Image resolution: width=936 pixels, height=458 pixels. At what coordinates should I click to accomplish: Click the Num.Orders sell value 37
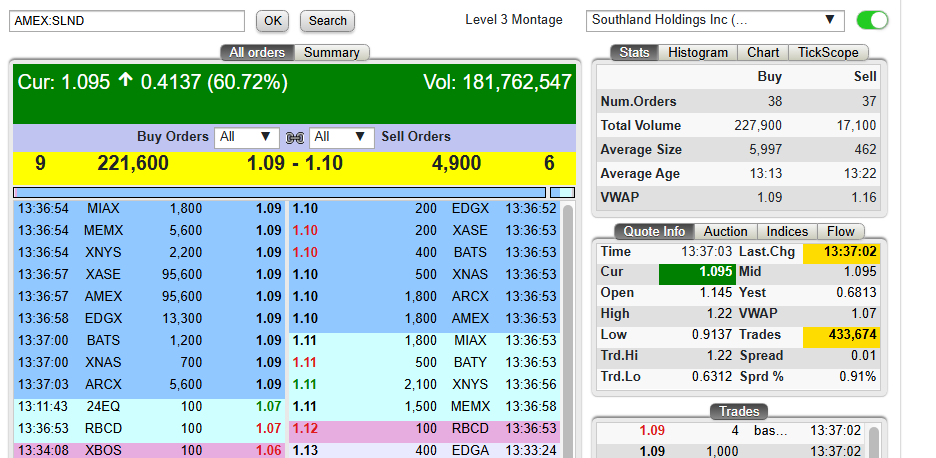click(x=869, y=102)
